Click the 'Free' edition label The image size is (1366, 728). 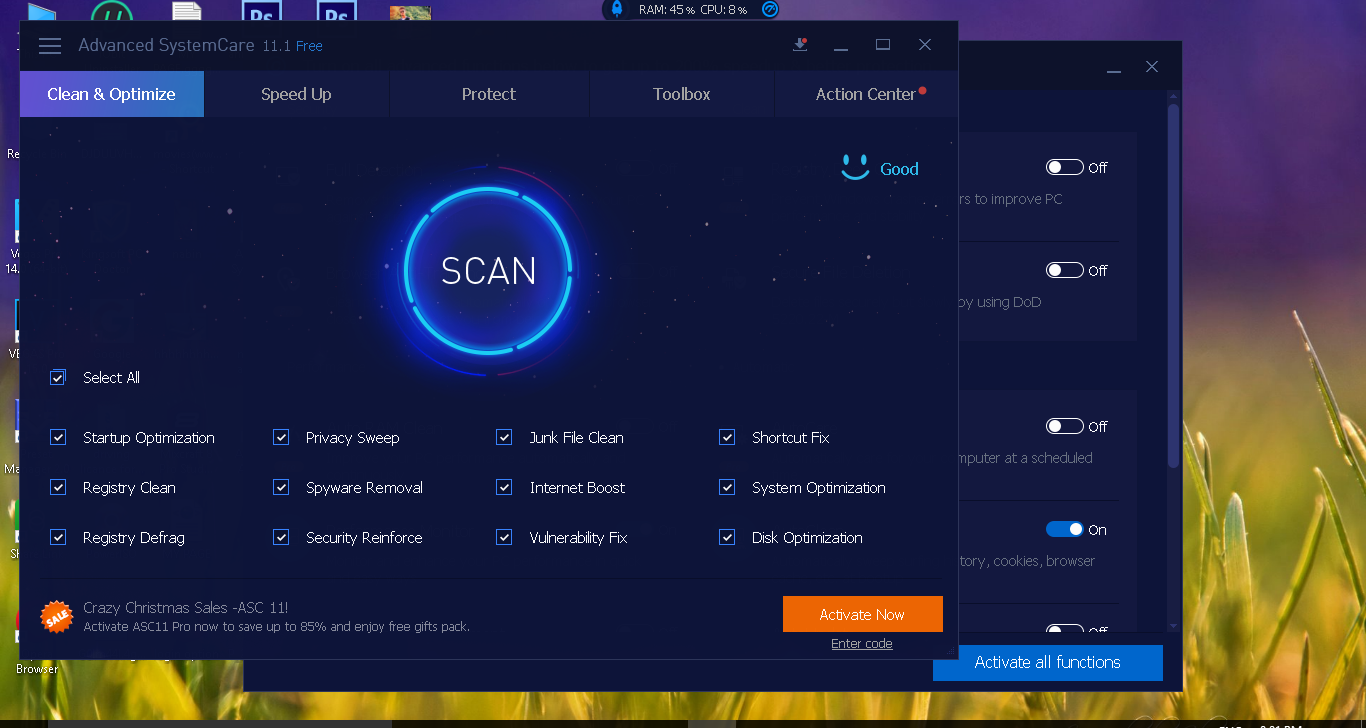(x=309, y=46)
